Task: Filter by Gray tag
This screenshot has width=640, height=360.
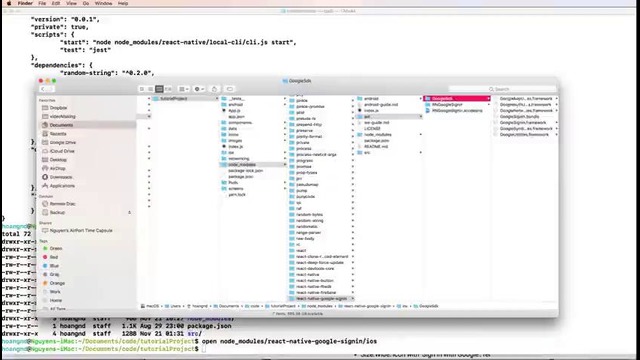Action: click(x=51, y=274)
